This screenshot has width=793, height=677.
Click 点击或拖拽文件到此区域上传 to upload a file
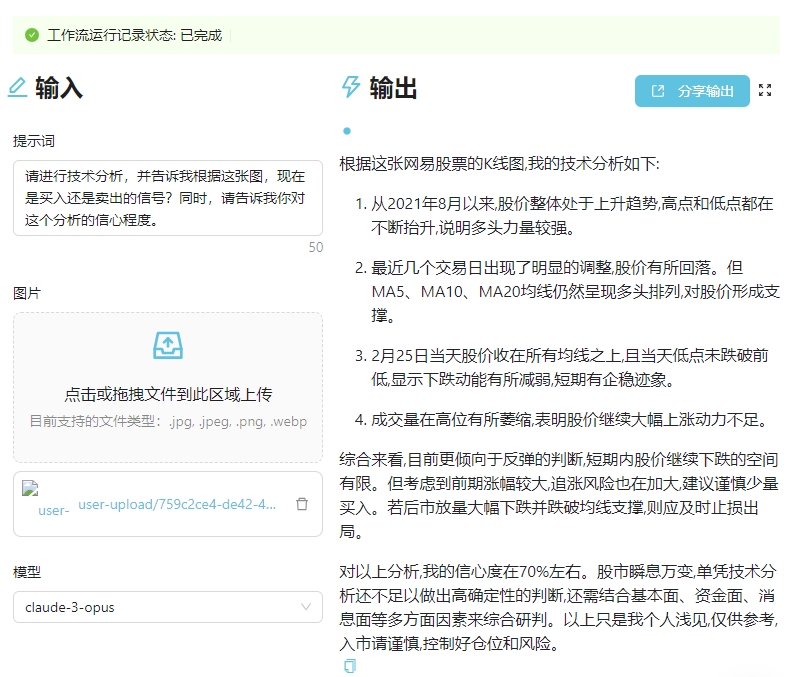(168, 394)
